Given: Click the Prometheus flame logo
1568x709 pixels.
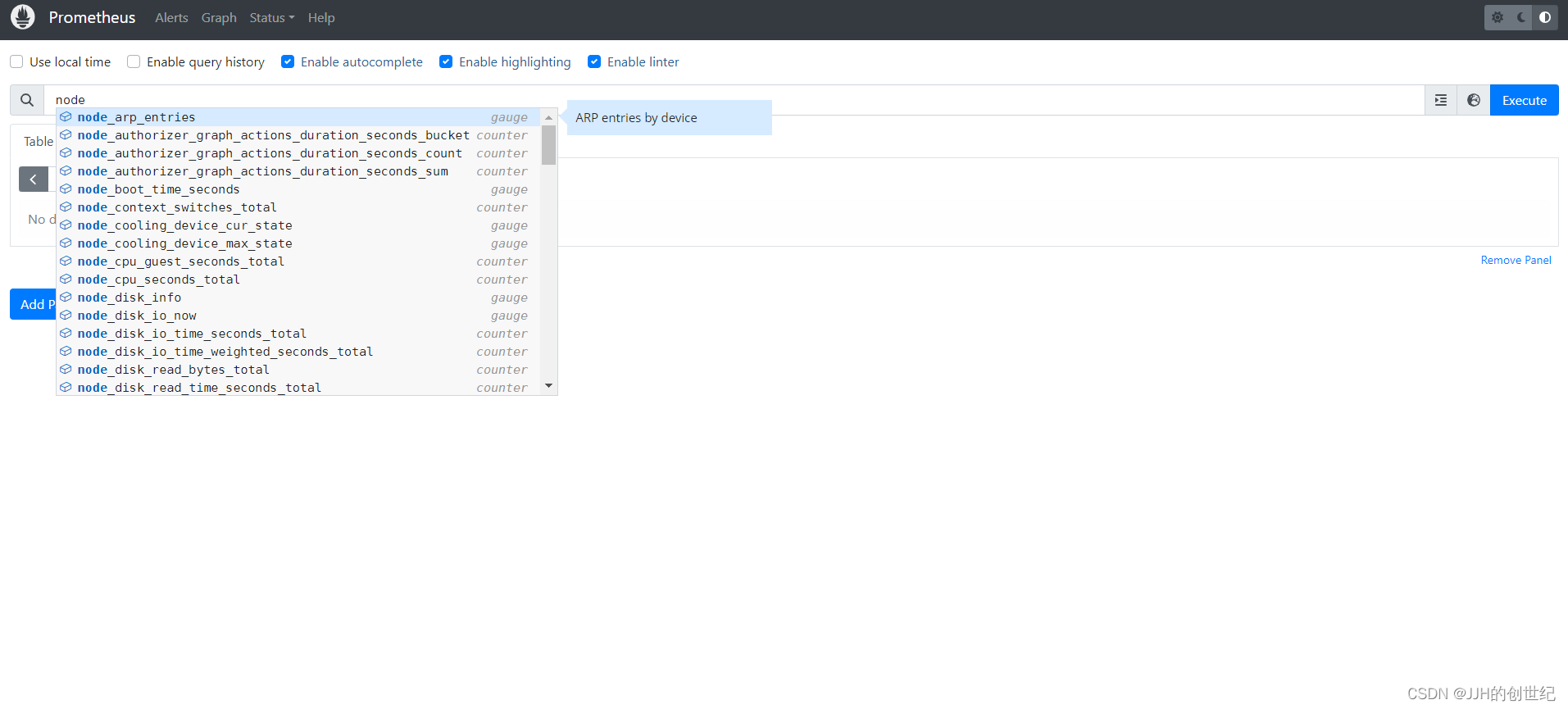Looking at the screenshot, I should (23, 17).
